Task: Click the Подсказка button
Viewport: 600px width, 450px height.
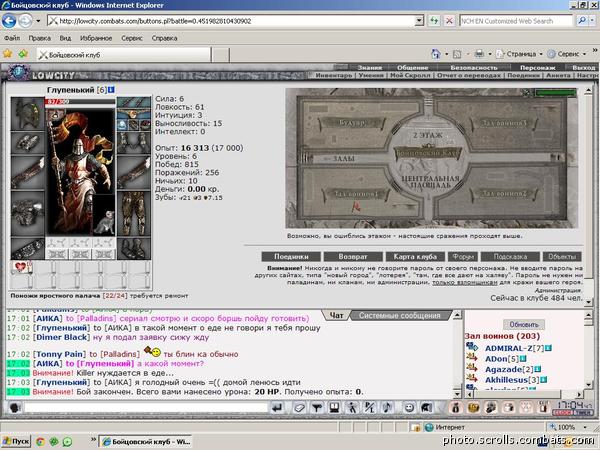Action: point(510,256)
